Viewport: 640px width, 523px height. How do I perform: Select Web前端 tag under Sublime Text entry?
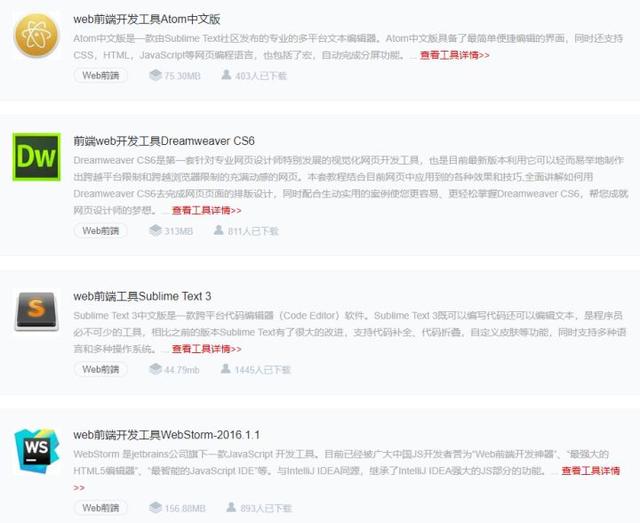click(x=100, y=369)
